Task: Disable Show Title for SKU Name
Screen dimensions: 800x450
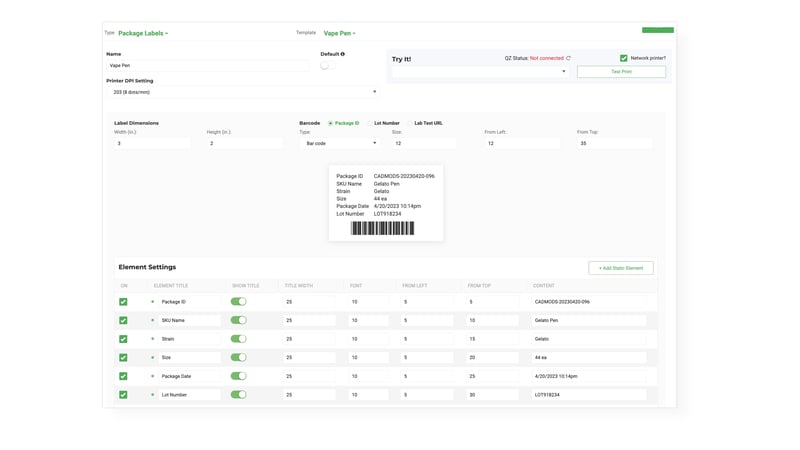Action: pyautogui.click(x=238, y=320)
